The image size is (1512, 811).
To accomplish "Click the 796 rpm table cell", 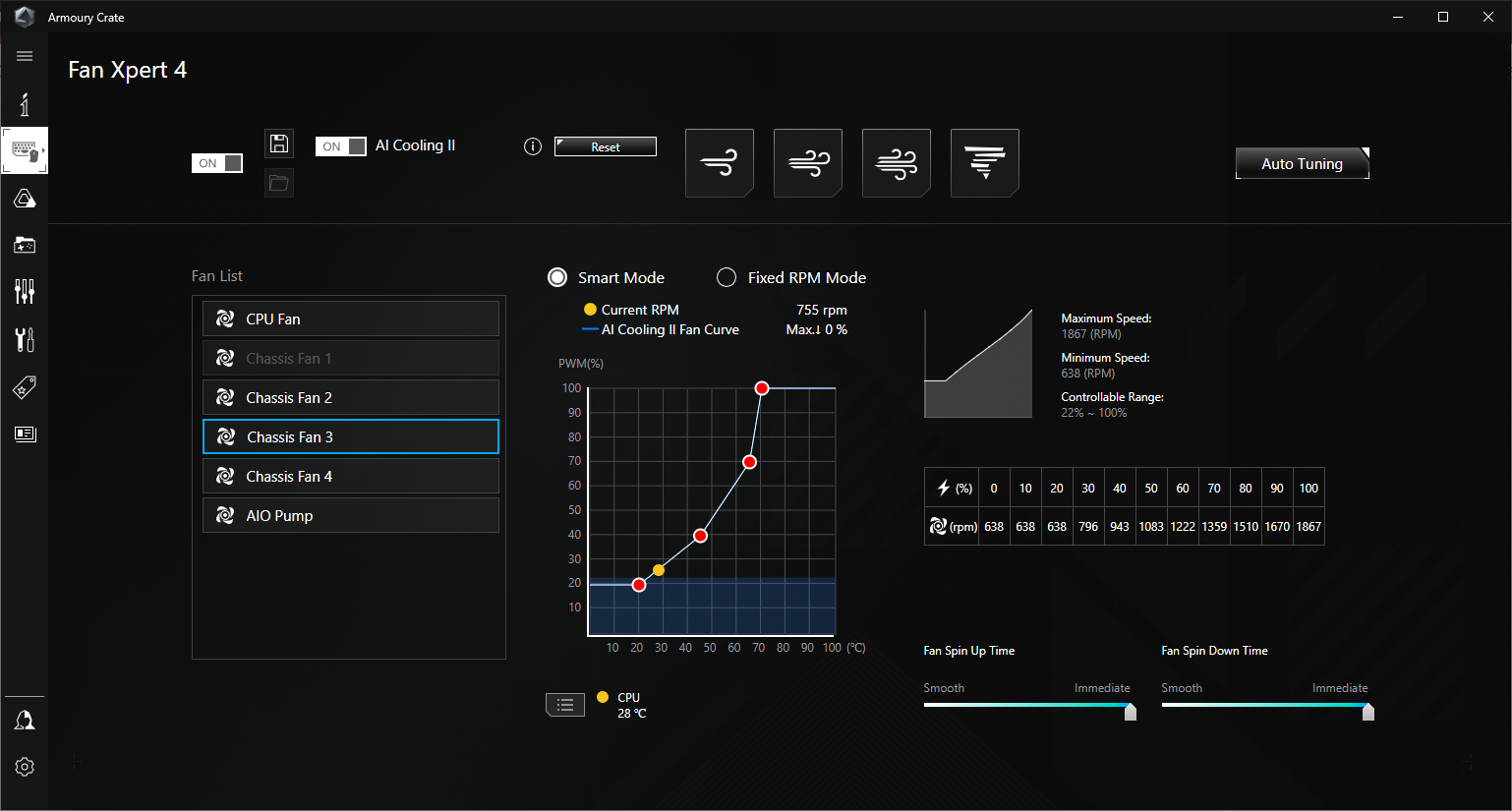I will click(1088, 527).
